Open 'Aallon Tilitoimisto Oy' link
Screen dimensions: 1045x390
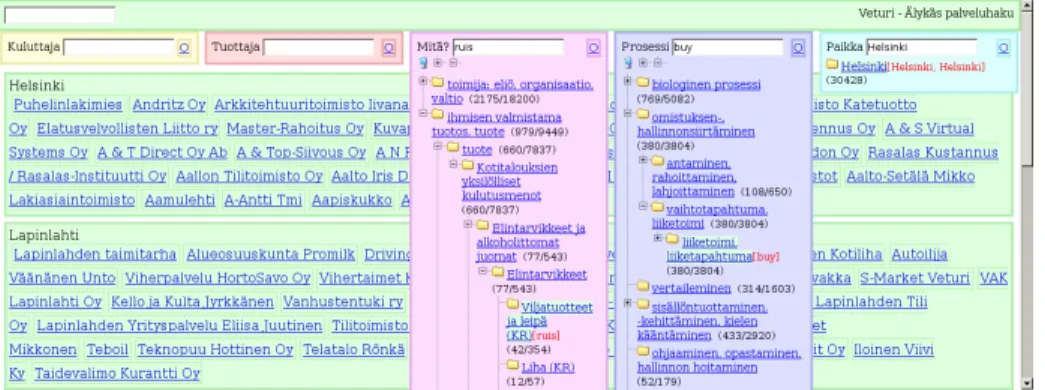point(249,176)
